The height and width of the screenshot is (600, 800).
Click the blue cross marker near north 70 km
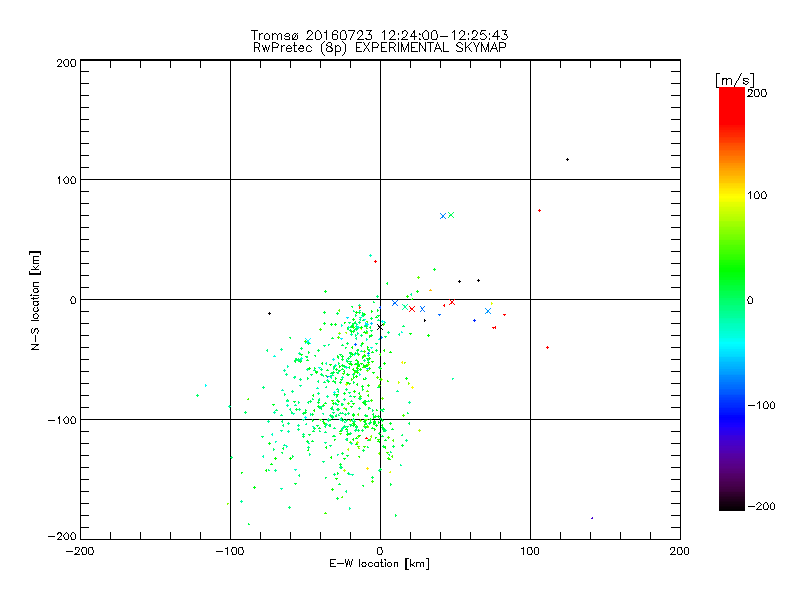coord(443,216)
